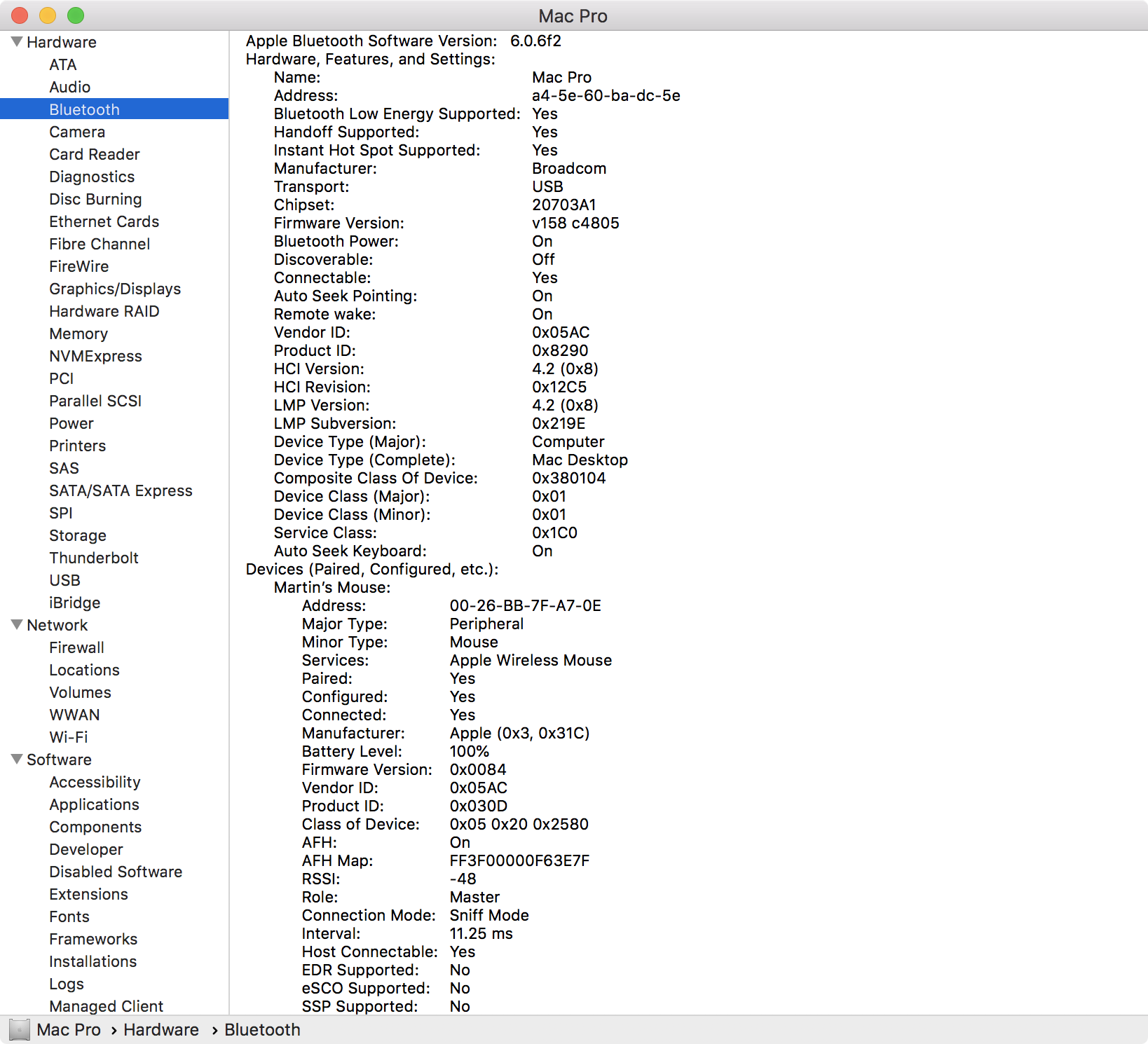Select iBridge in the sidebar
Image resolution: width=1148 pixels, height=1044 pixels.
pyautogui.click(x=75, y=603)
